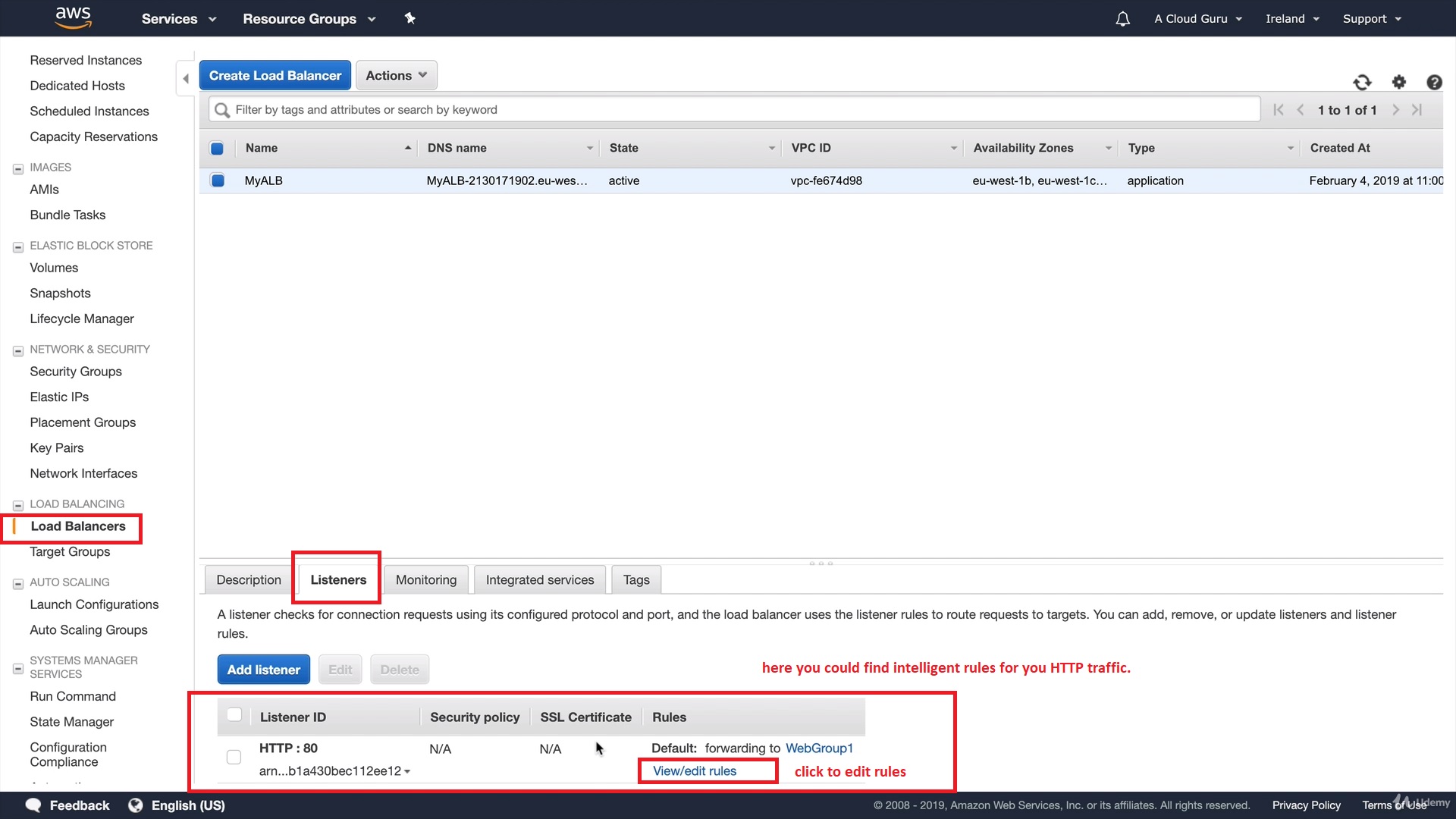Image resolution: width=1456 pixels, height=819 pixels.
Task: Open the Actions dropdown
Action: coord(396,76)
